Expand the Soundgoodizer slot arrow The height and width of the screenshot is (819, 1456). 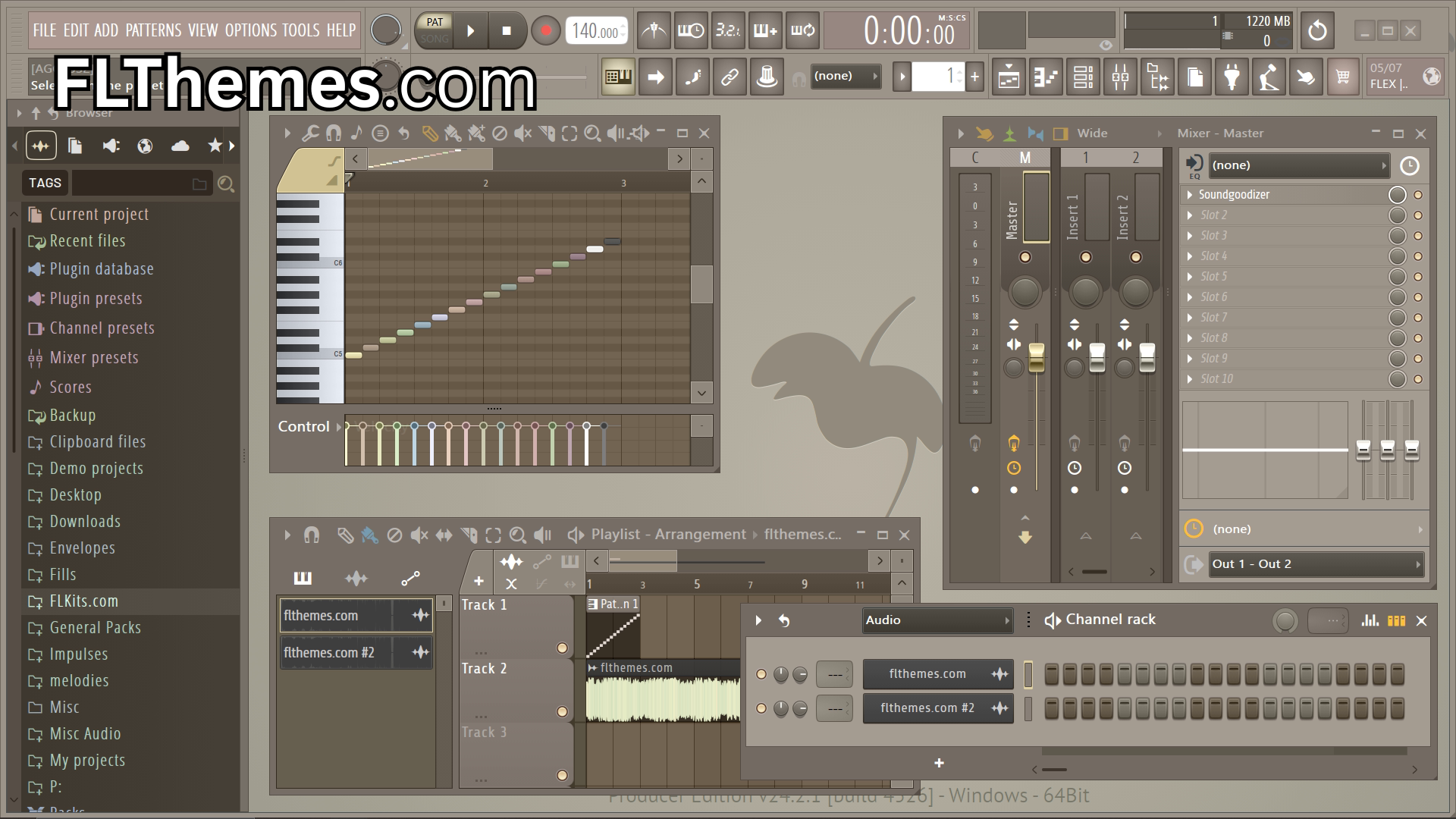(1190, 195)
